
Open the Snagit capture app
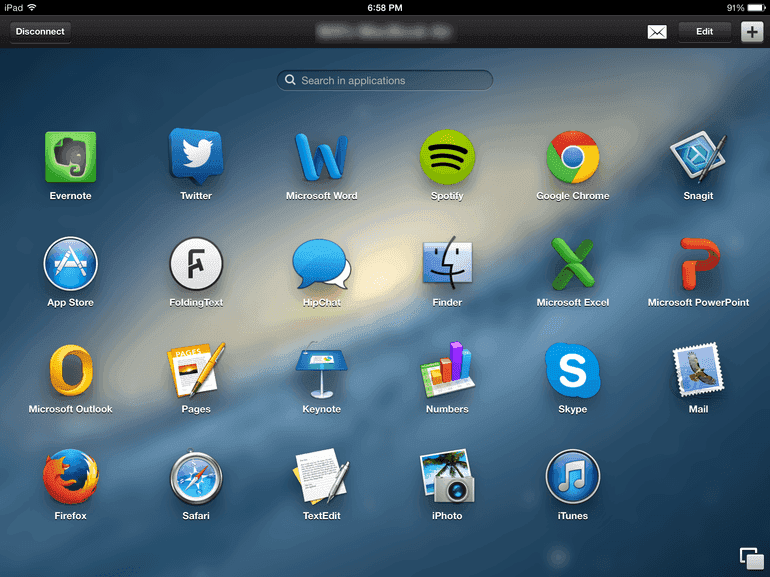click(x=698, y=158)
